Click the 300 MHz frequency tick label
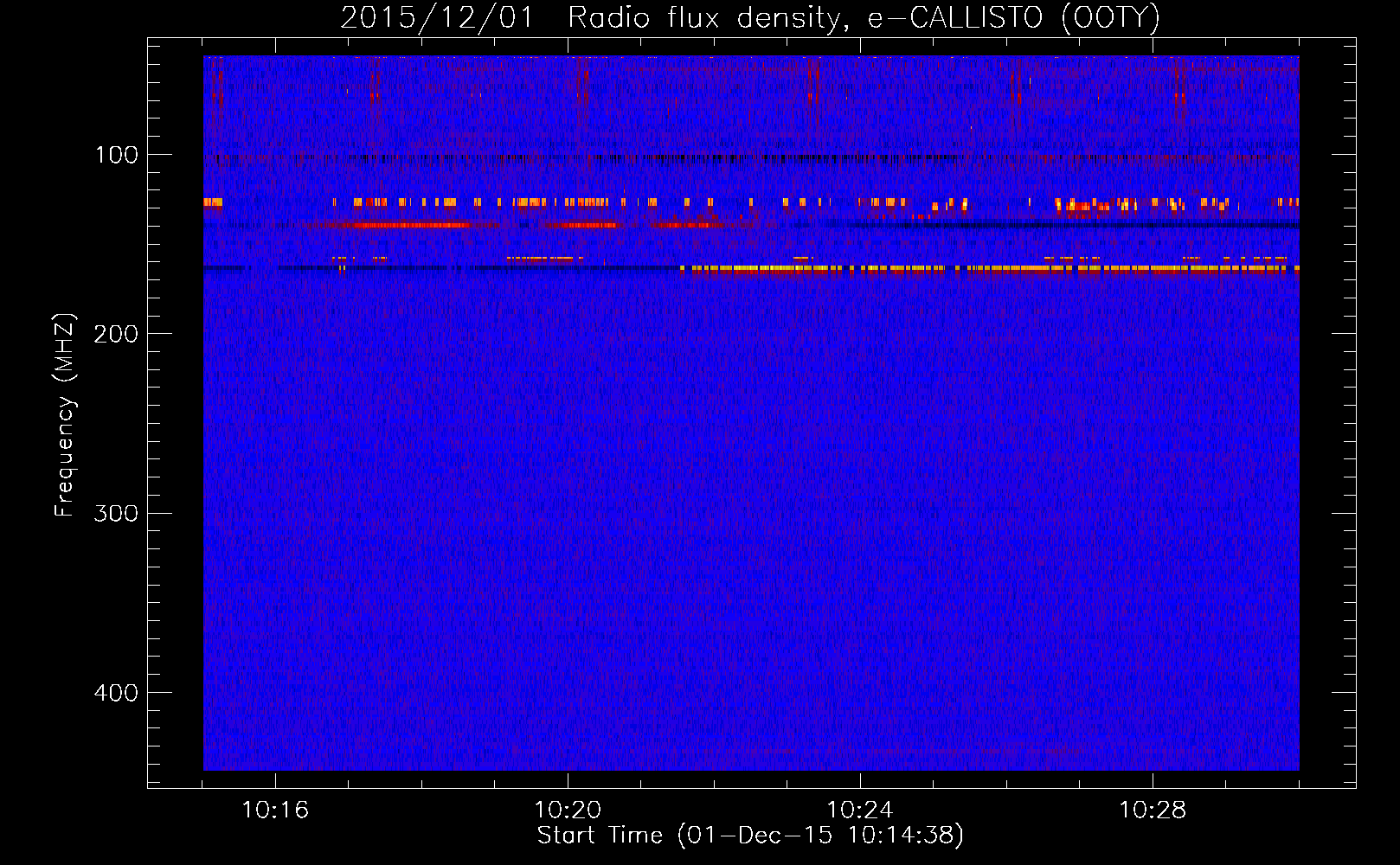This screenshot has height=865, width=1400. tap(116, 513)
